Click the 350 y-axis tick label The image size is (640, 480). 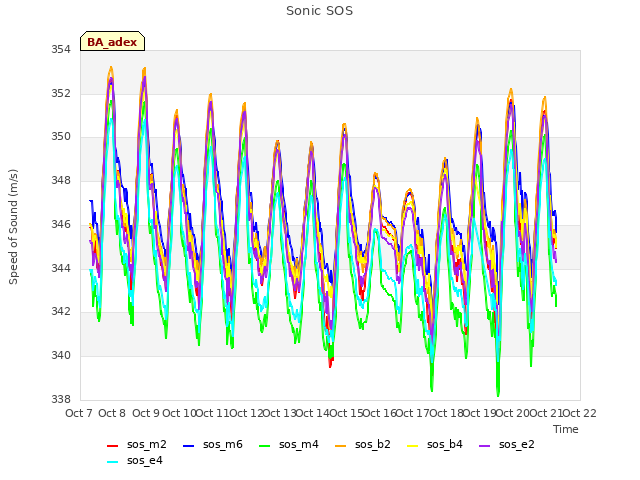[60, 137]
